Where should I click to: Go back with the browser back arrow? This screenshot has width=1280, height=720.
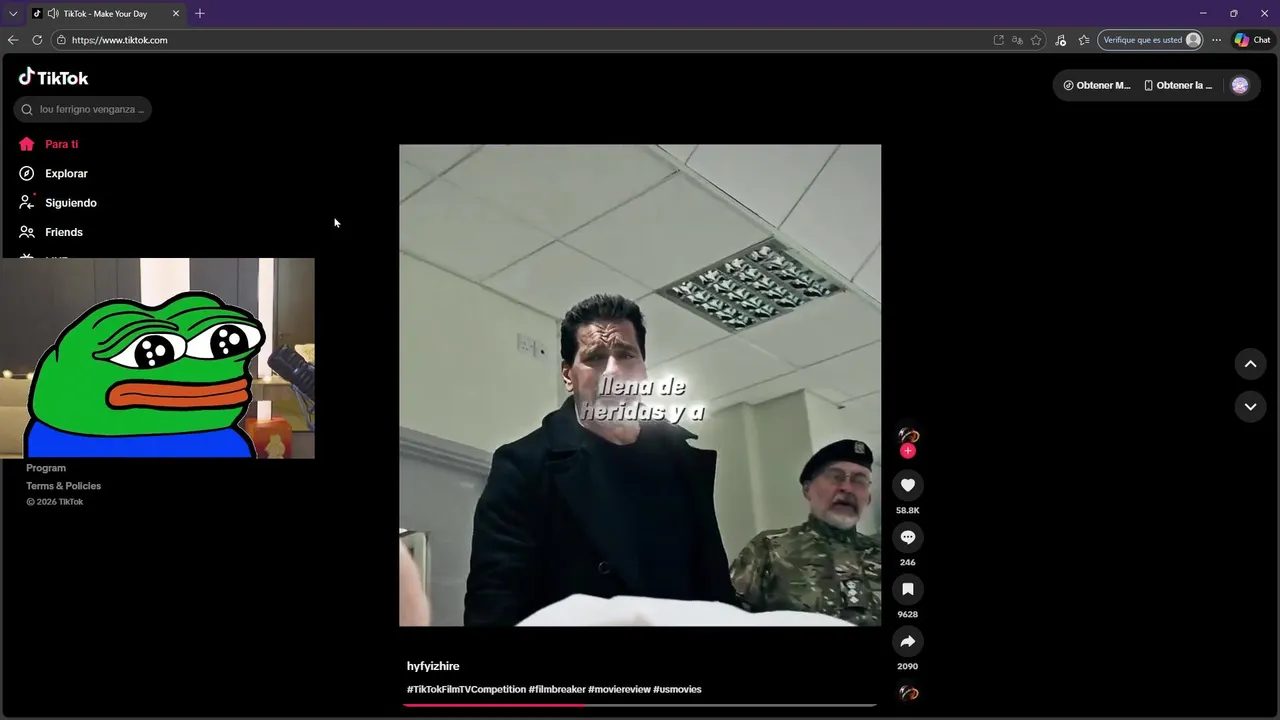pyautogui.click(x=13, y=40)
